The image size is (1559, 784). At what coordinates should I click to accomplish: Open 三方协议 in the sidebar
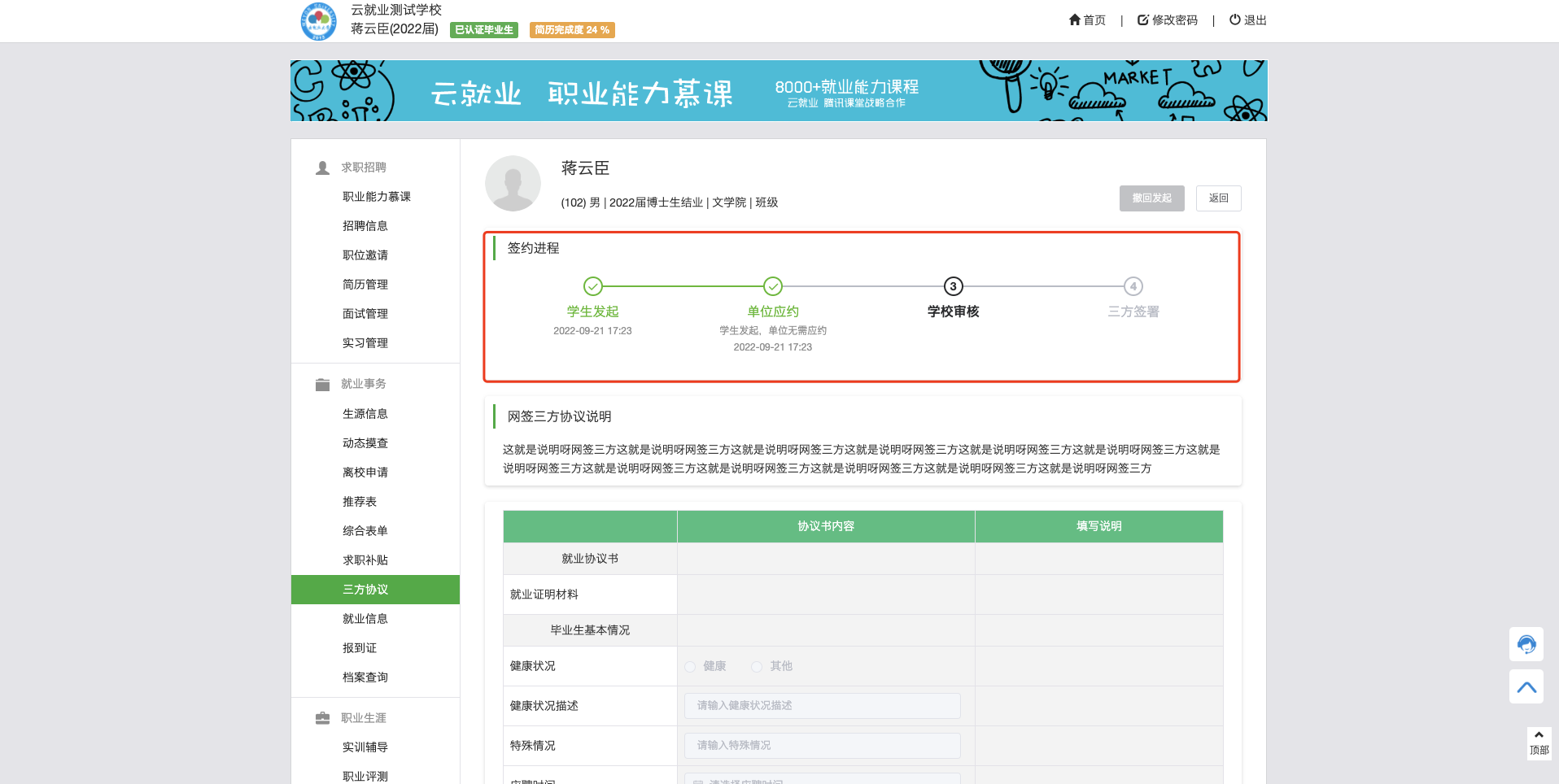click(x=365, y=590)
